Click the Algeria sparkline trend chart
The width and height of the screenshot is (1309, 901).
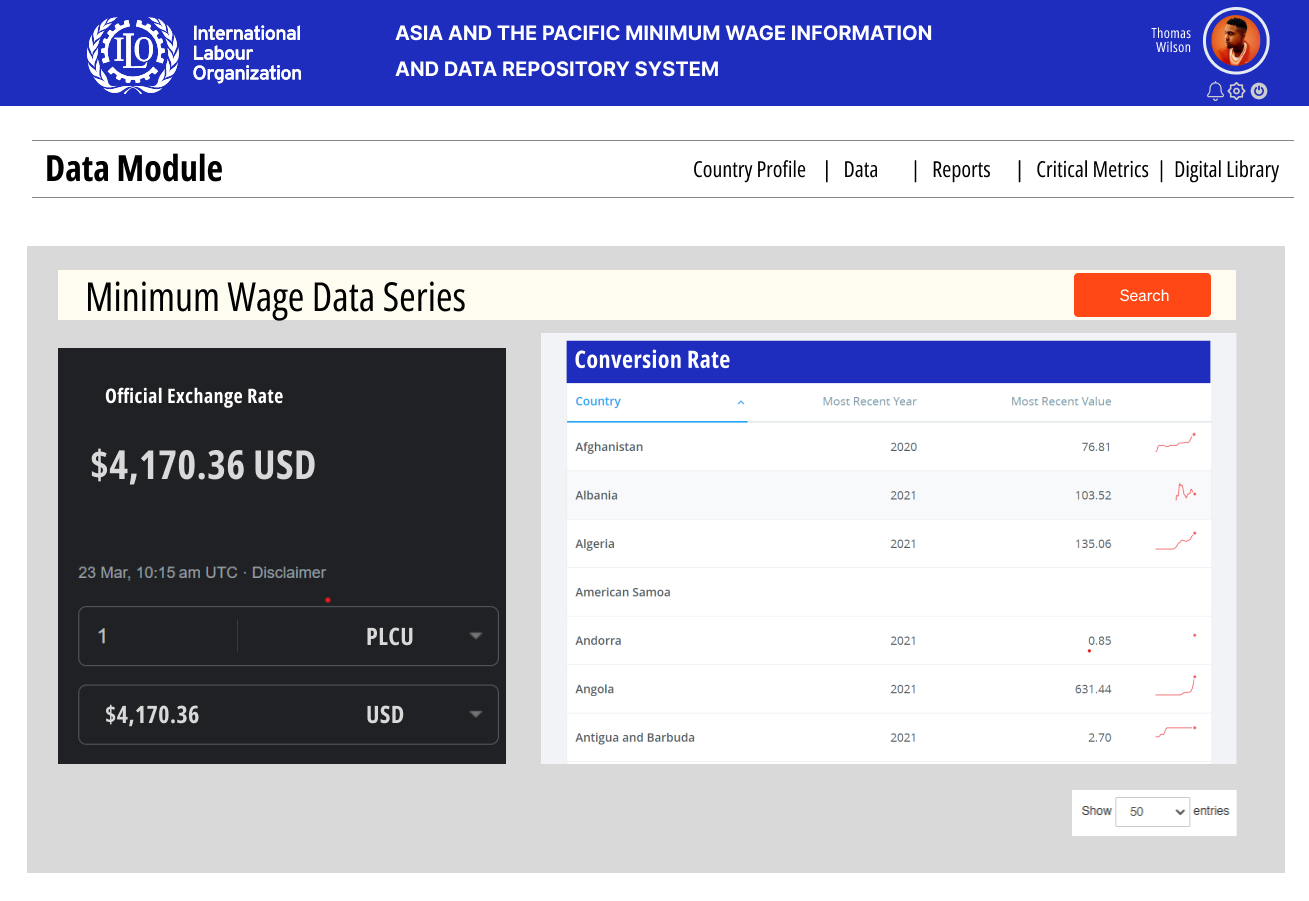[x=1176, y=542]
